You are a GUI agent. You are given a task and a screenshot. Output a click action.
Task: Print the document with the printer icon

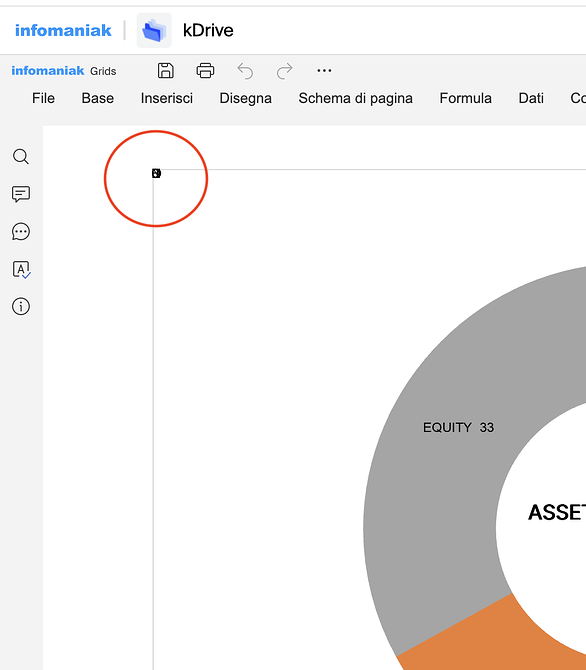coord(205,71)
